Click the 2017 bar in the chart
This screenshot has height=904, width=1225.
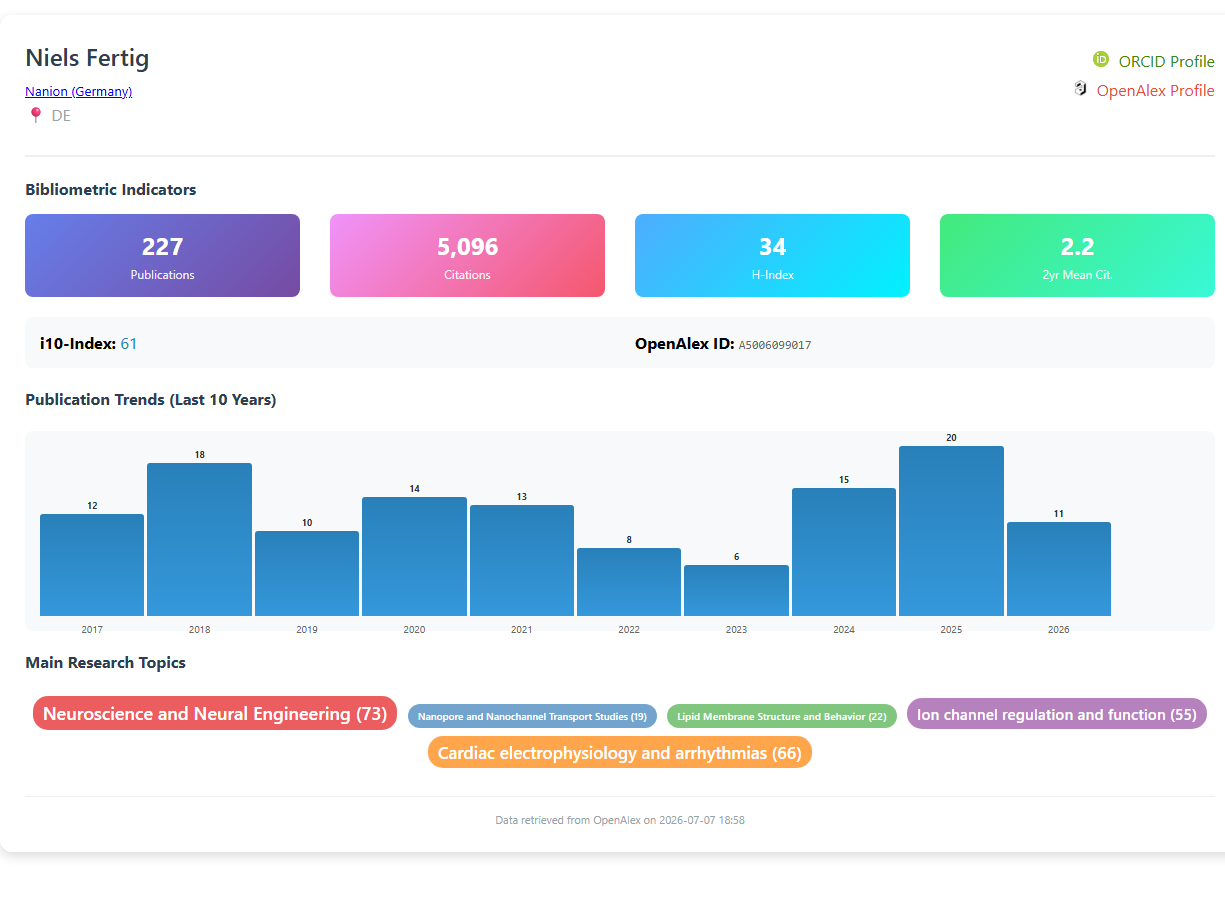point(92,565)
